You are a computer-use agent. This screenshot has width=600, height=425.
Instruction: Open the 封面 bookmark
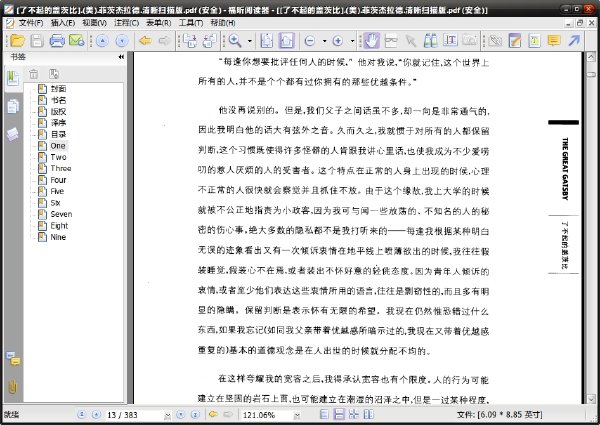pyautogui.click(x=59, y=89)
